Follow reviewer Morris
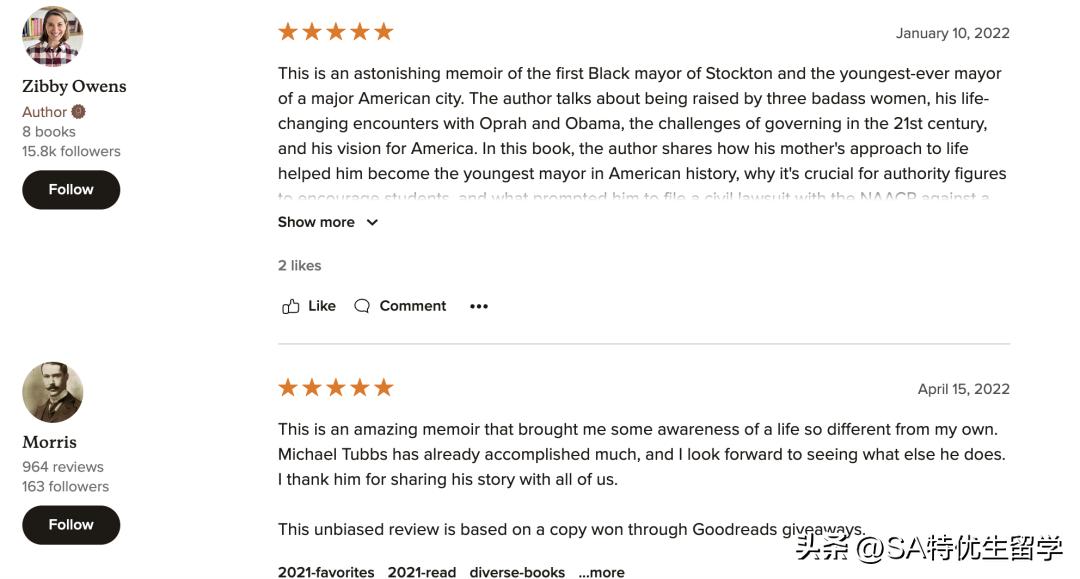The height and width of the screenshot is (579, 1080). 71,524
